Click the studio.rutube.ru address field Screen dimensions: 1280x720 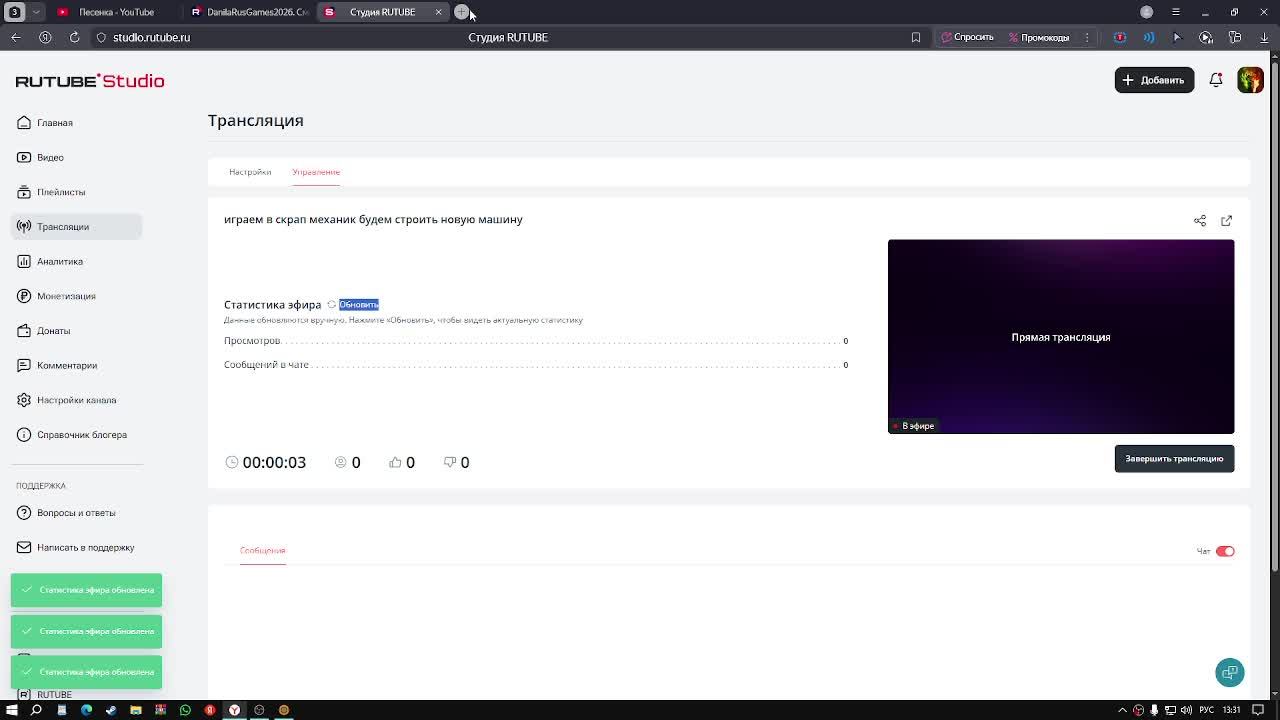151,37
